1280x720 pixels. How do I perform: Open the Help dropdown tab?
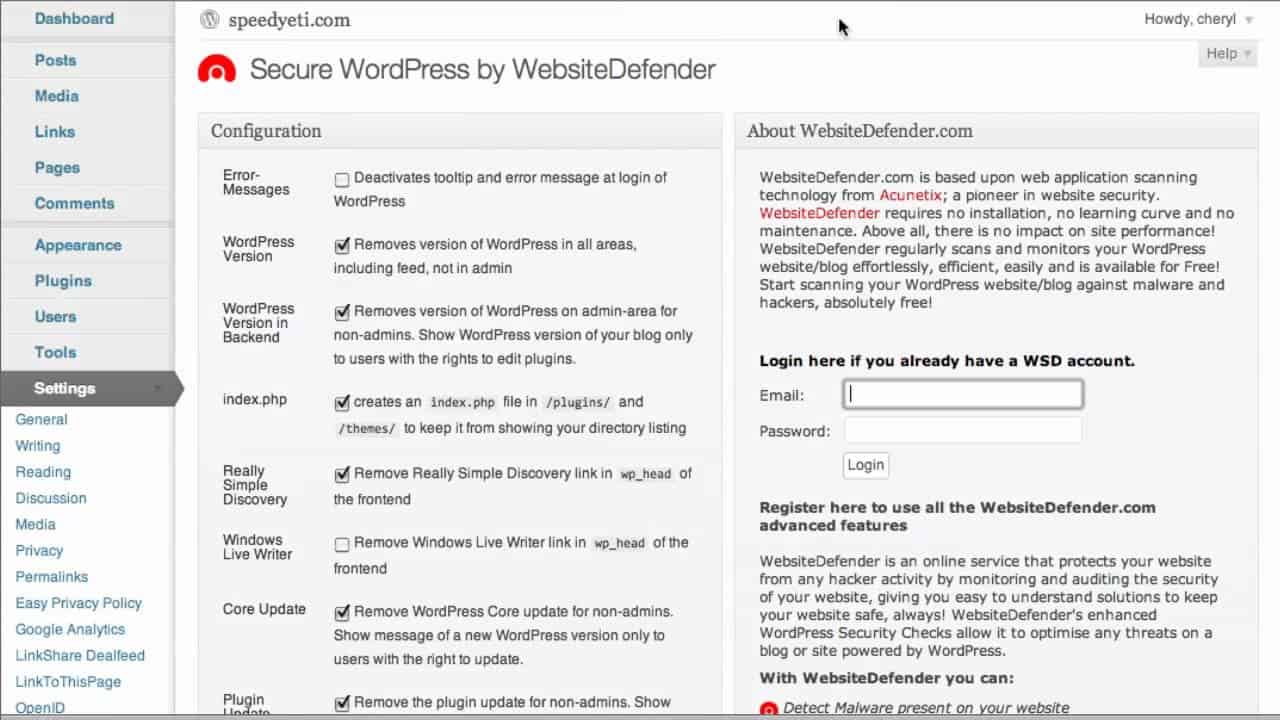(1227, 54)
